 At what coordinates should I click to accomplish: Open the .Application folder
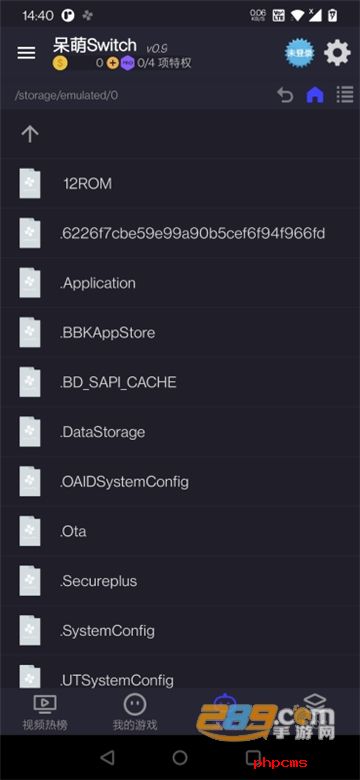180,283
